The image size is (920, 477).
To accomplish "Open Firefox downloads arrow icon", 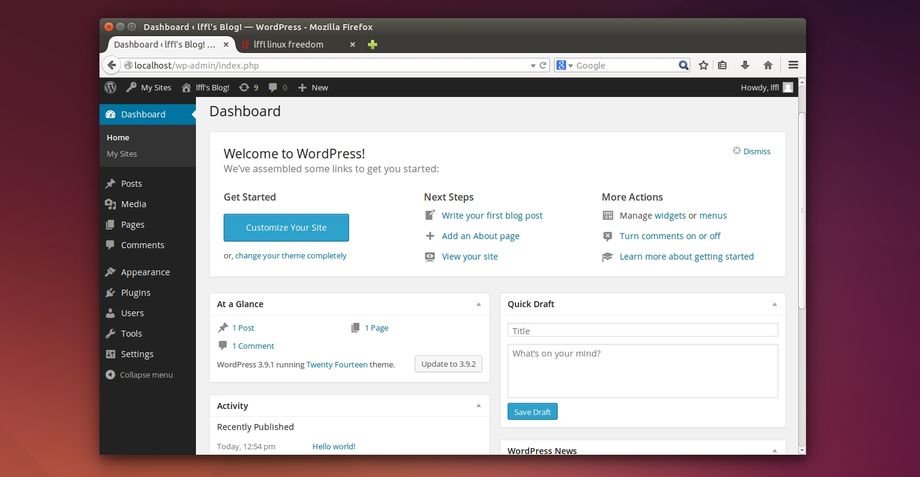I will click(x=745, y=65).
